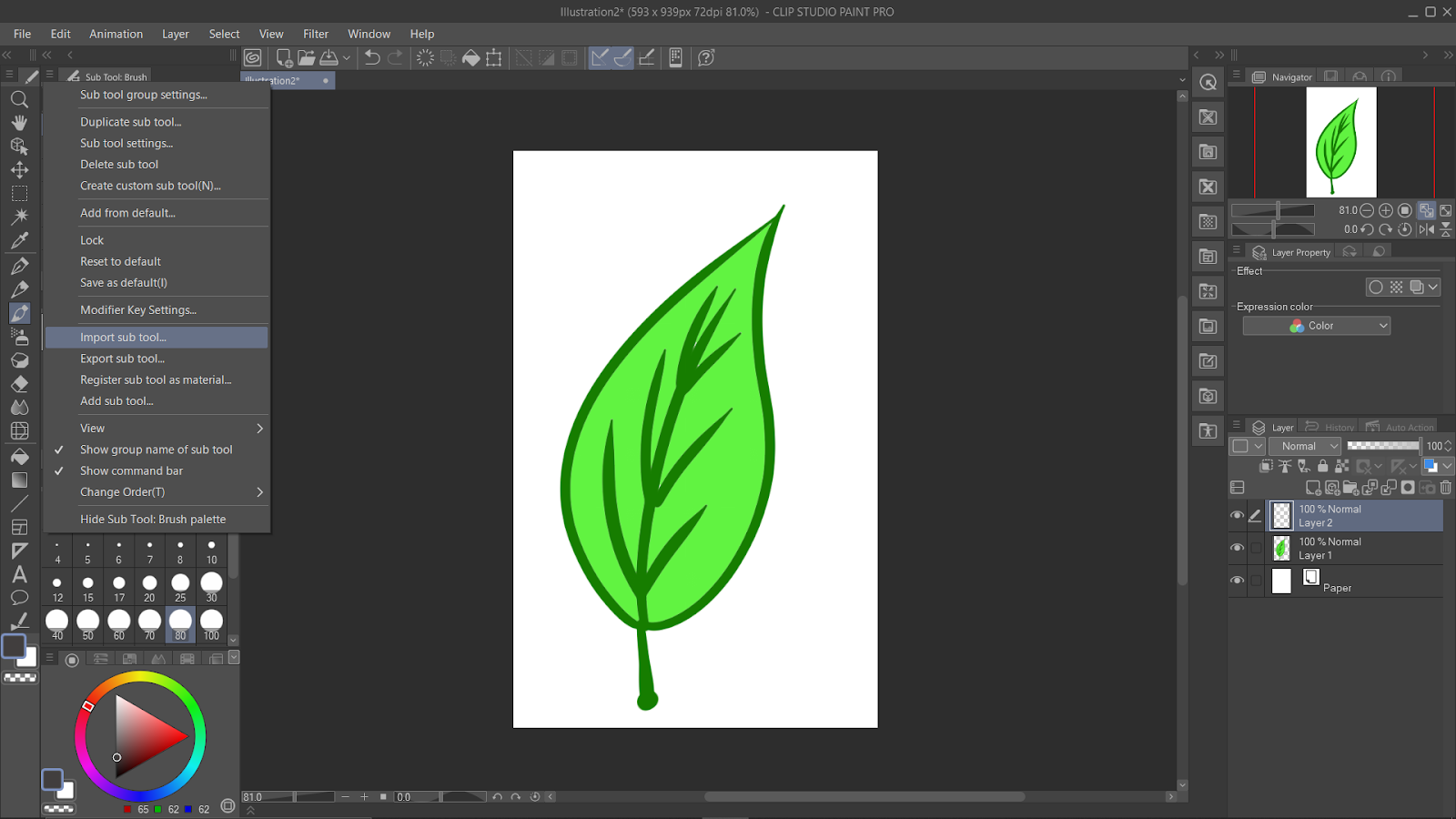Viewport: 1456px width, 819px height.
Task: Click the Fill bucket icon in command bar
Action: [x=470, y=57]
